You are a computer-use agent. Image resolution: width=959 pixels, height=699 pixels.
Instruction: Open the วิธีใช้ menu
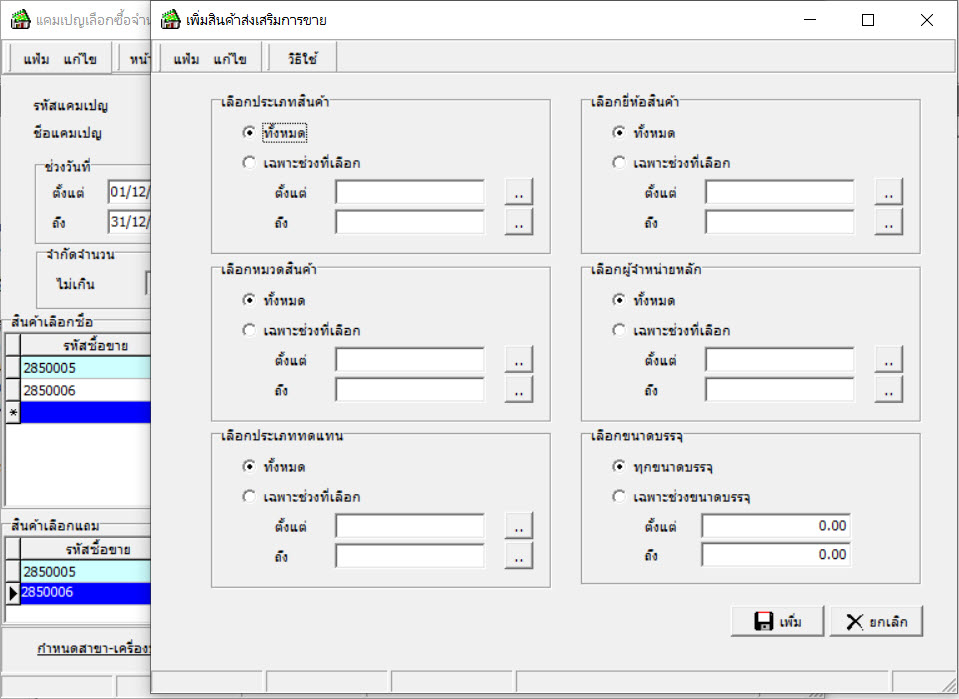305,59
